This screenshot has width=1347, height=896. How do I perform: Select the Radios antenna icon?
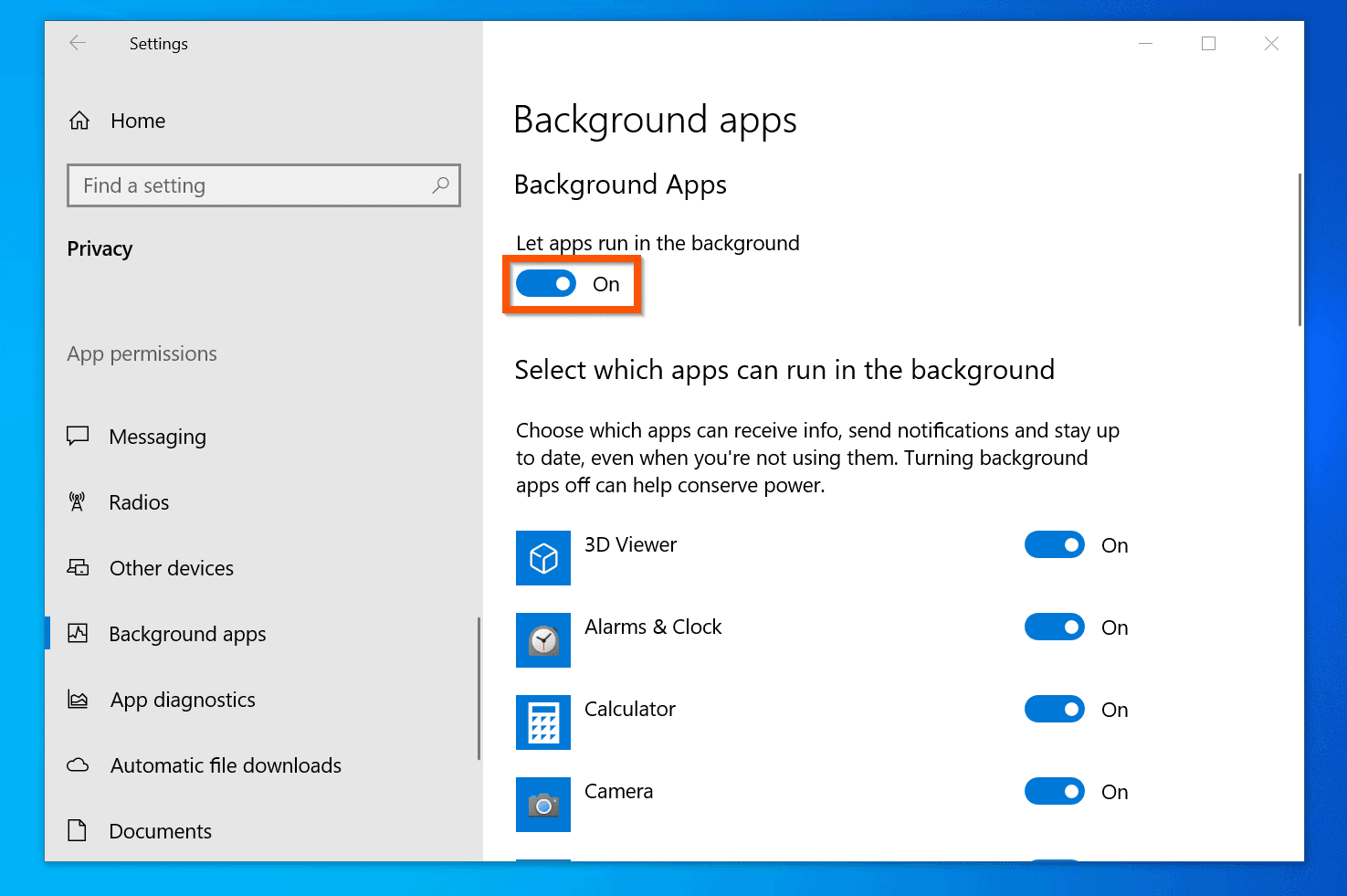tap(79, 501)
